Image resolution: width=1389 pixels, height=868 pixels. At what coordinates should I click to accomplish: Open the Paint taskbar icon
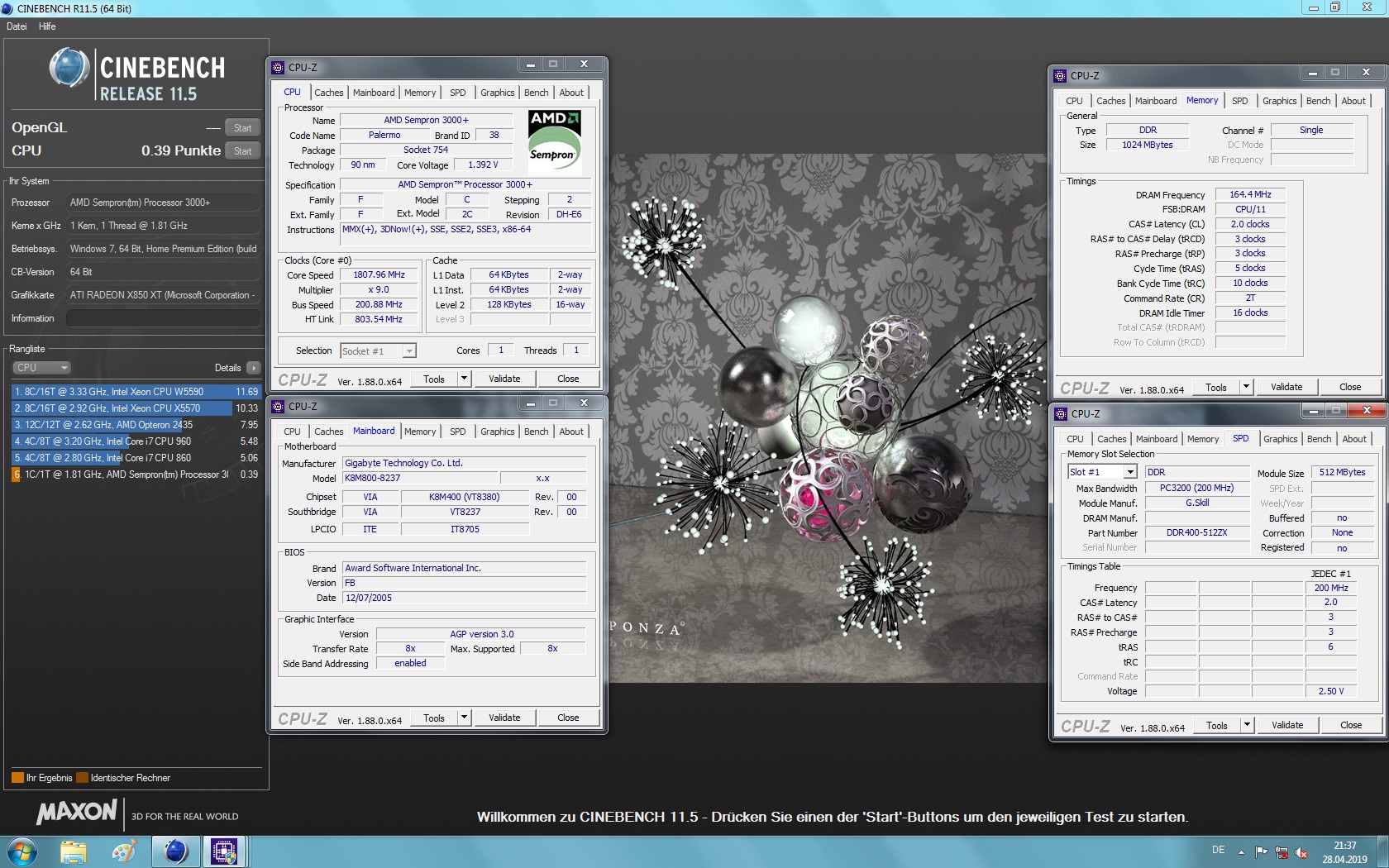coord(124,851)
